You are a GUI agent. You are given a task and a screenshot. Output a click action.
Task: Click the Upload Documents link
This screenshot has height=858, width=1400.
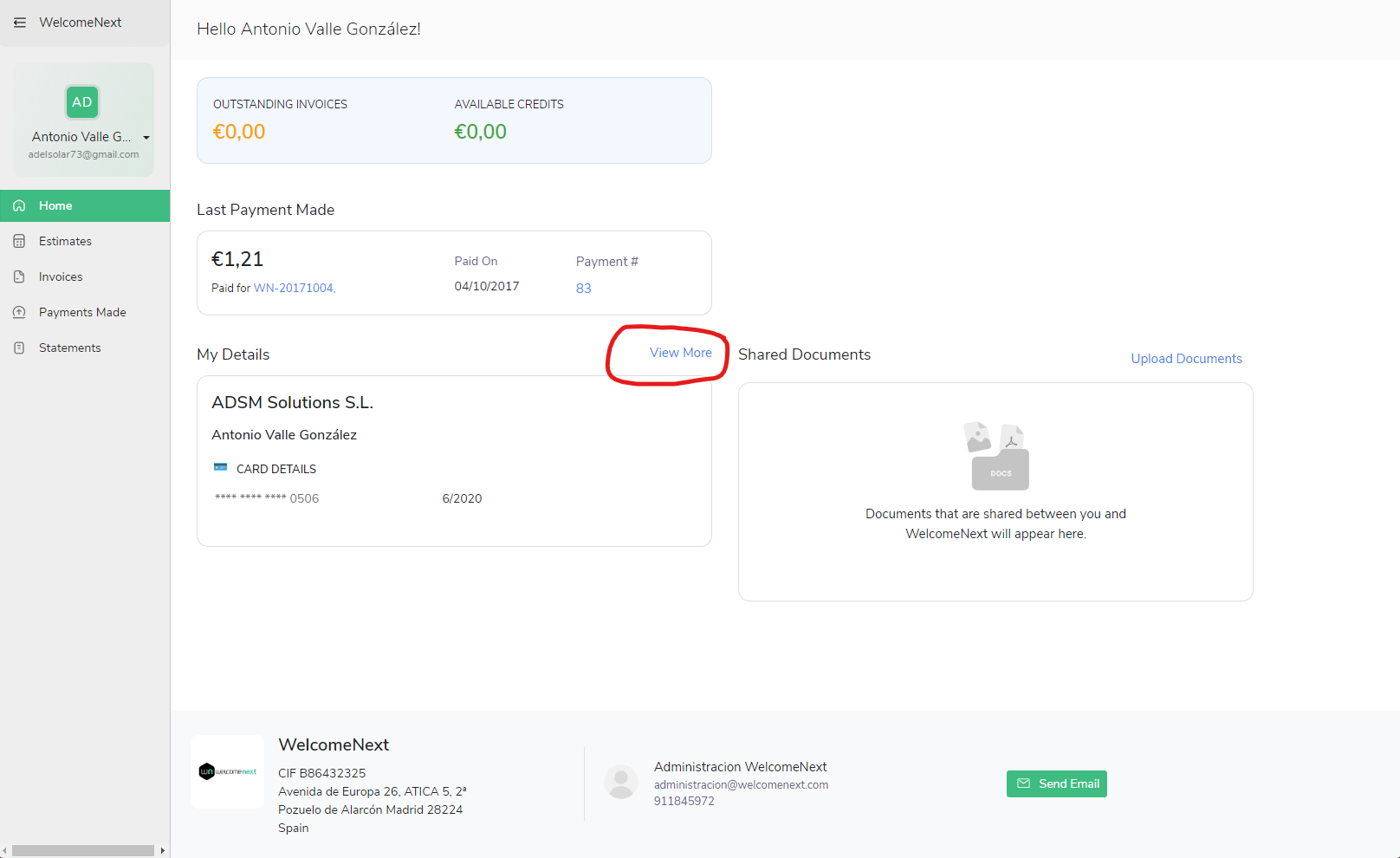click(x=1186, y=359)
